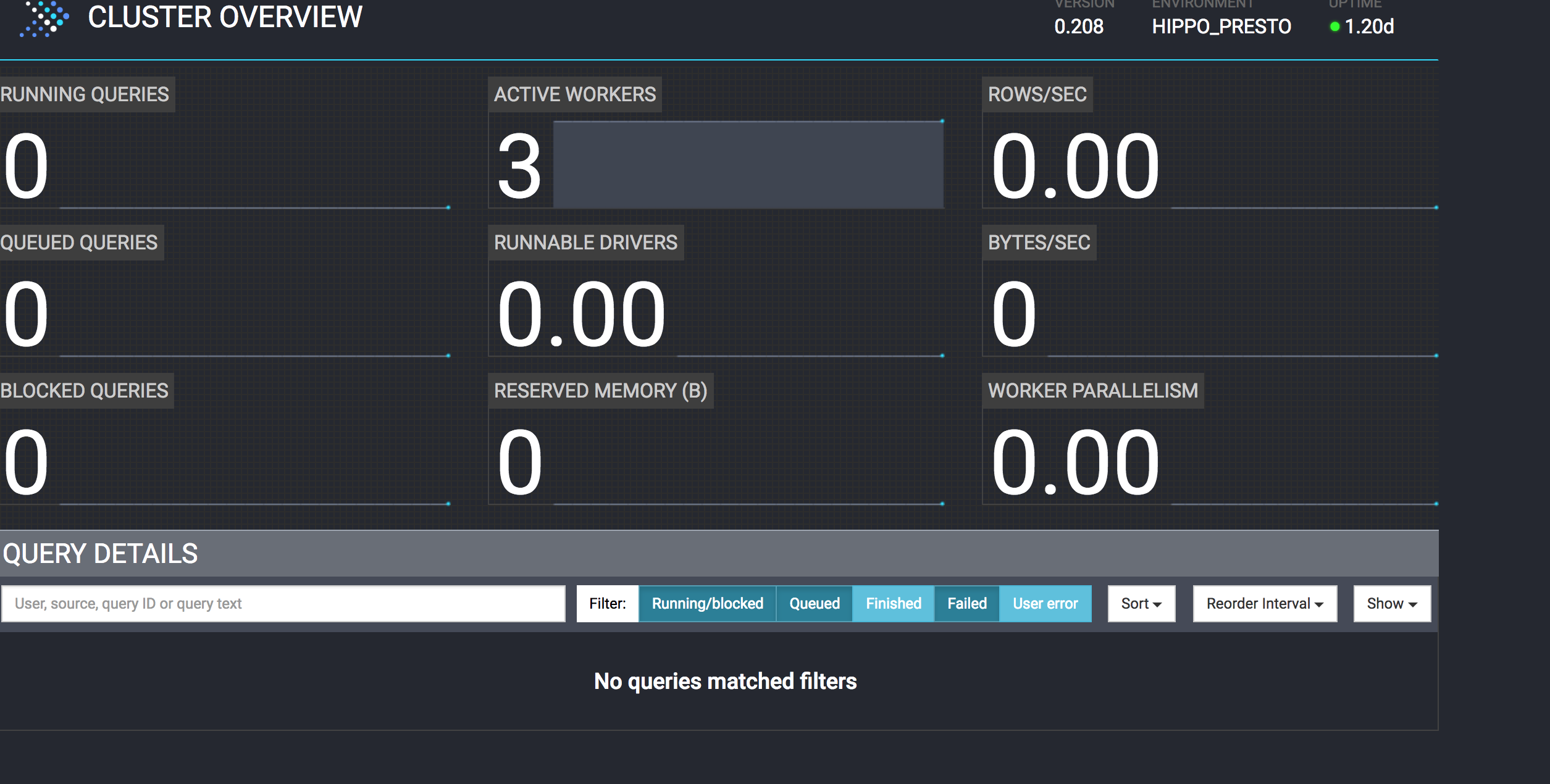The height and width of the screenshot is (784, 1550).
Task: Click the Reserved Memory (B) label
Action: click(600, 391)
